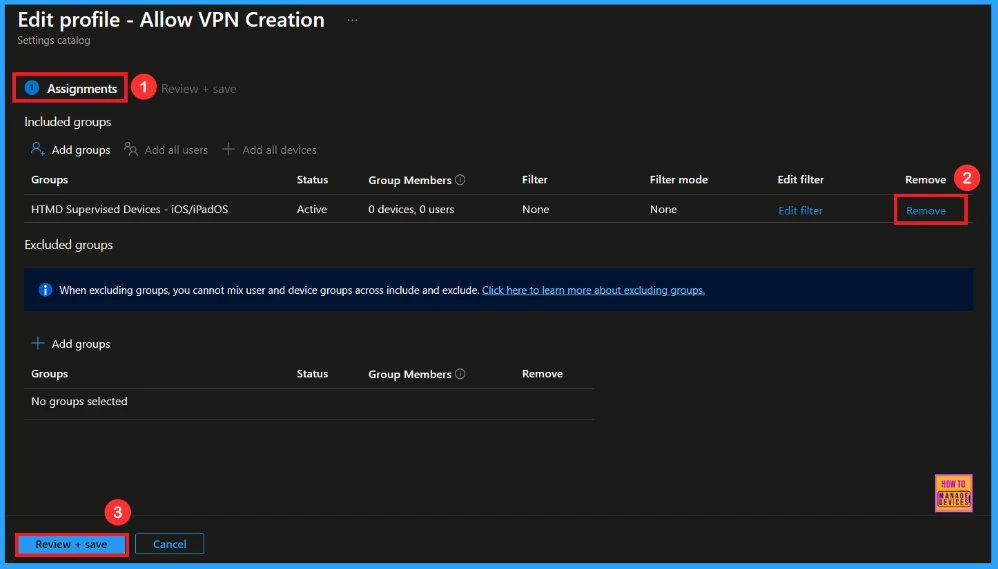This screenshot has width=998, height=569.
Task: Click the Add groups person icon under Included groups
Action: click(x=38, y=150)
